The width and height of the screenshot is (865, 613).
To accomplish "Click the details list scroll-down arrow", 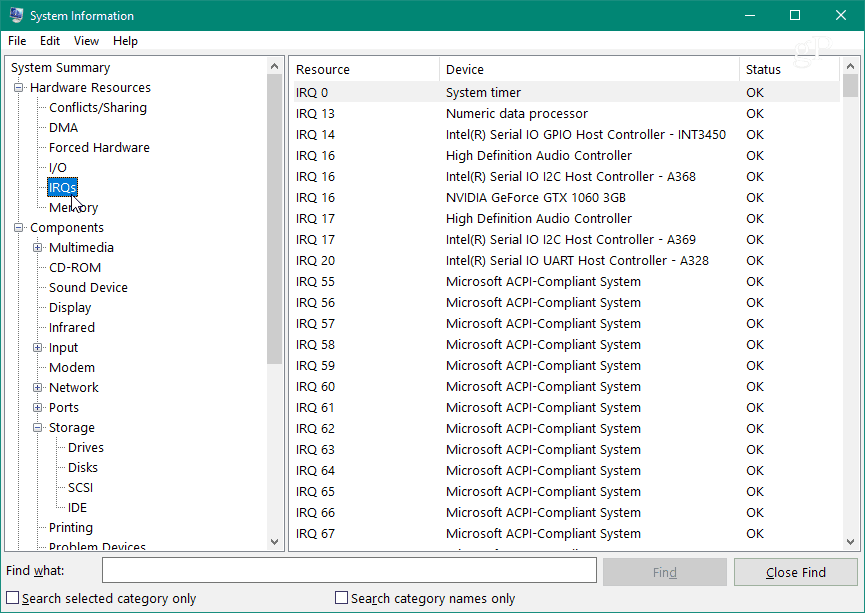I will pyautogui.click(x=850, y=542).
